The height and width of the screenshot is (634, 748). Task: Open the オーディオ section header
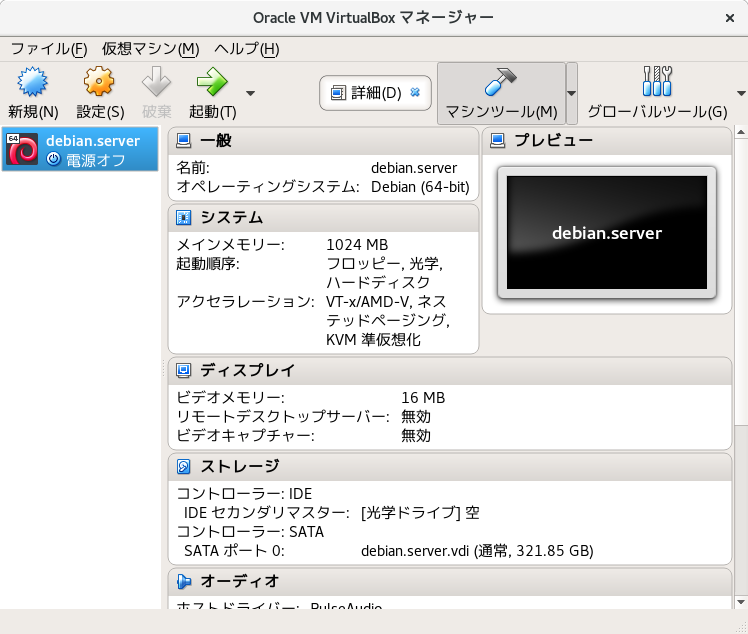450,582
